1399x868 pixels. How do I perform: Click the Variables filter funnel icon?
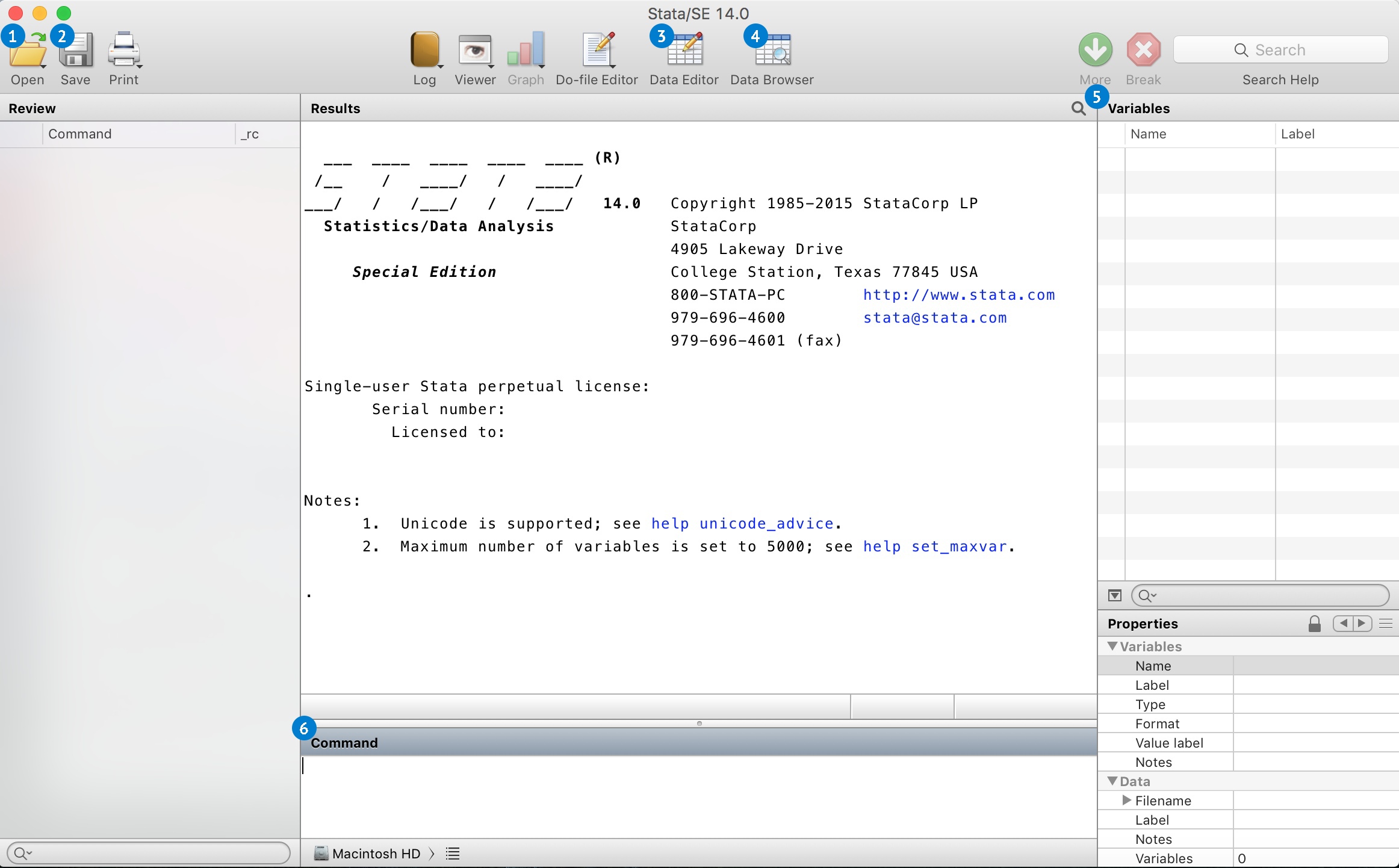click(x=1114, y=595)
